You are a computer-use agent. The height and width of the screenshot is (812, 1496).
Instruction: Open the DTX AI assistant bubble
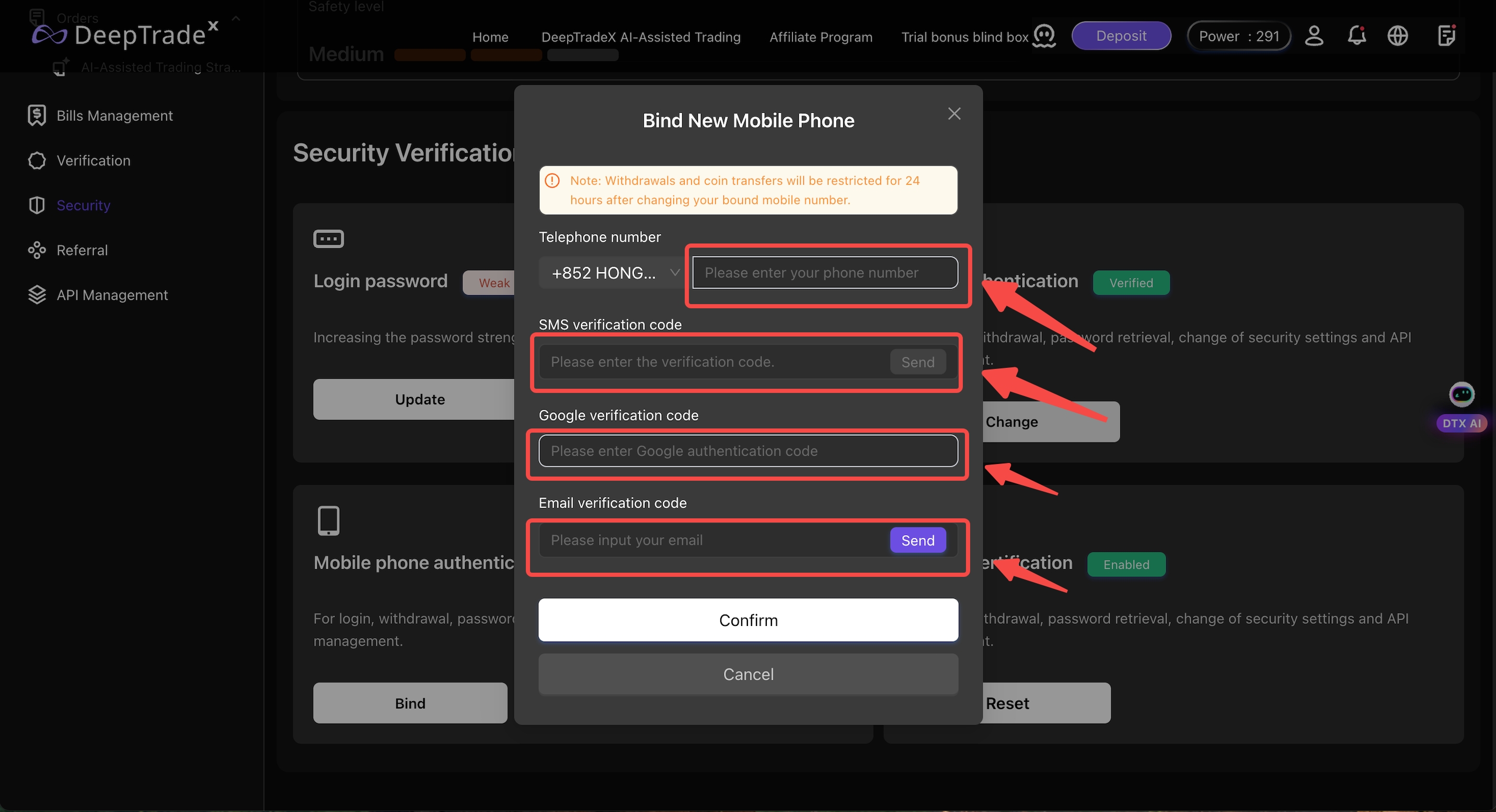(x=1461, y=408)
